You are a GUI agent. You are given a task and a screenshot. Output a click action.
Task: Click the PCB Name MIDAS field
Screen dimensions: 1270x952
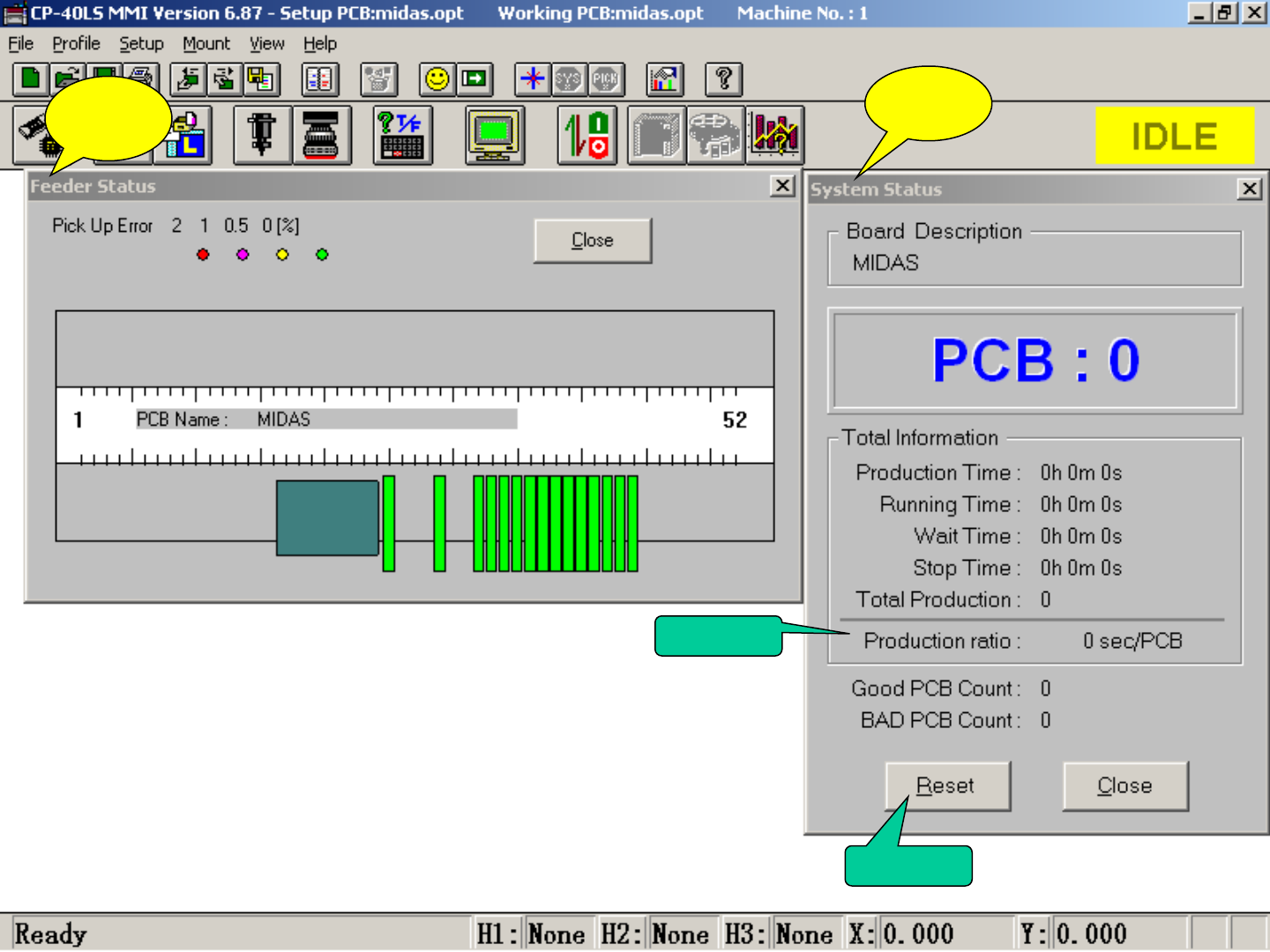coord(326,420)
